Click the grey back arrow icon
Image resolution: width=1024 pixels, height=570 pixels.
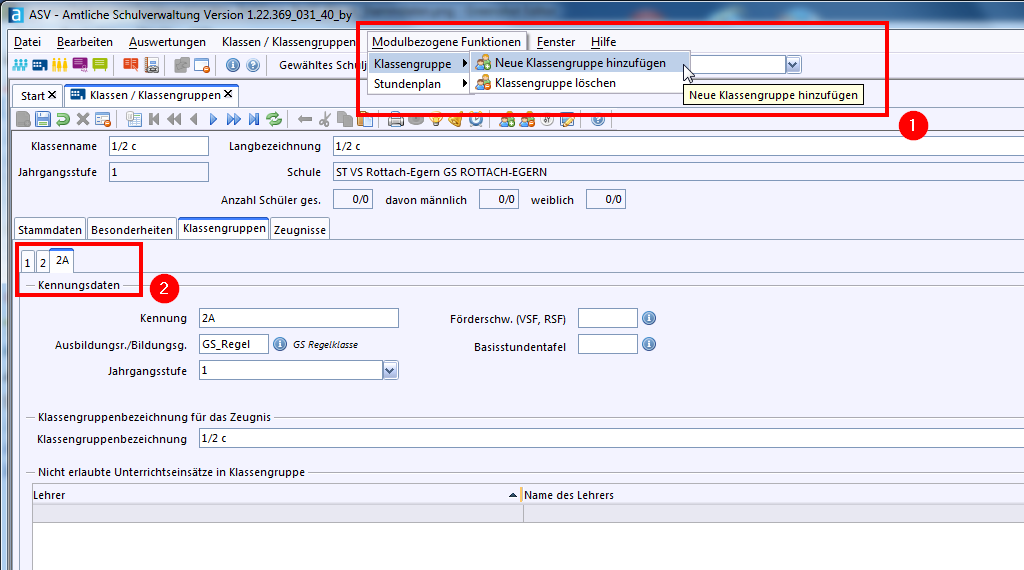pyautogui.click(x=304, y=119)
